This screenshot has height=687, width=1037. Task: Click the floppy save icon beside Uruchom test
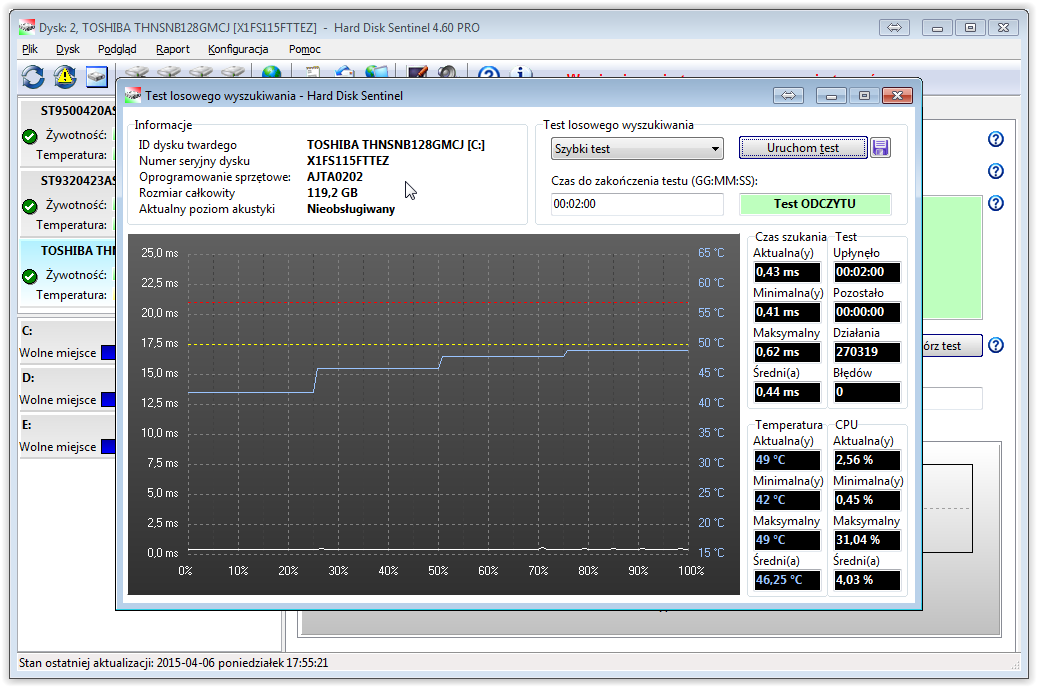tap(880, 147)
